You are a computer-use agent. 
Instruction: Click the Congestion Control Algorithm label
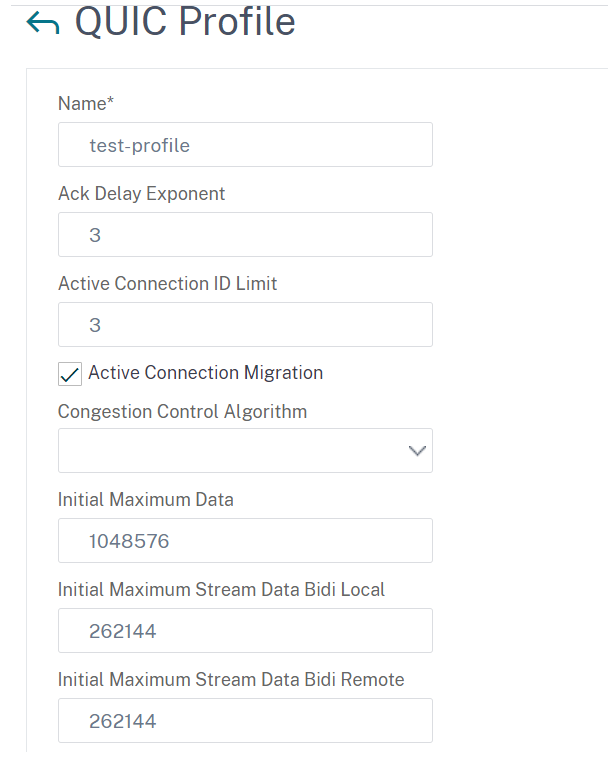pos(182,412)
